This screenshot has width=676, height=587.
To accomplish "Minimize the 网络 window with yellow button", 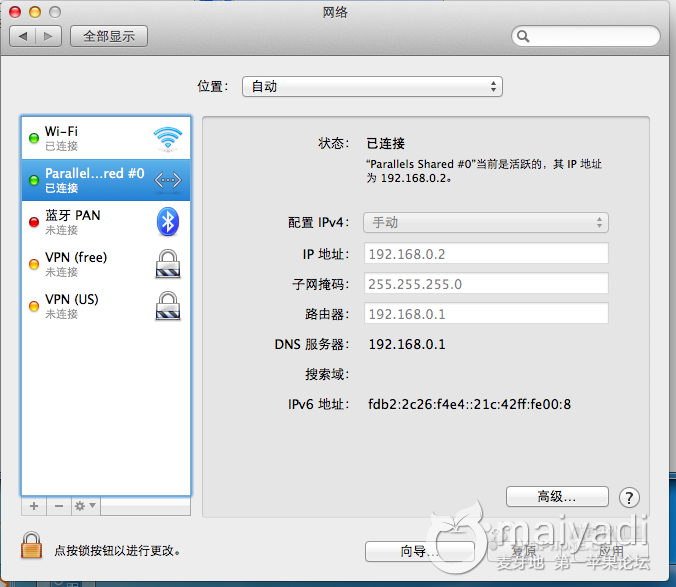I will coord(35,12).
